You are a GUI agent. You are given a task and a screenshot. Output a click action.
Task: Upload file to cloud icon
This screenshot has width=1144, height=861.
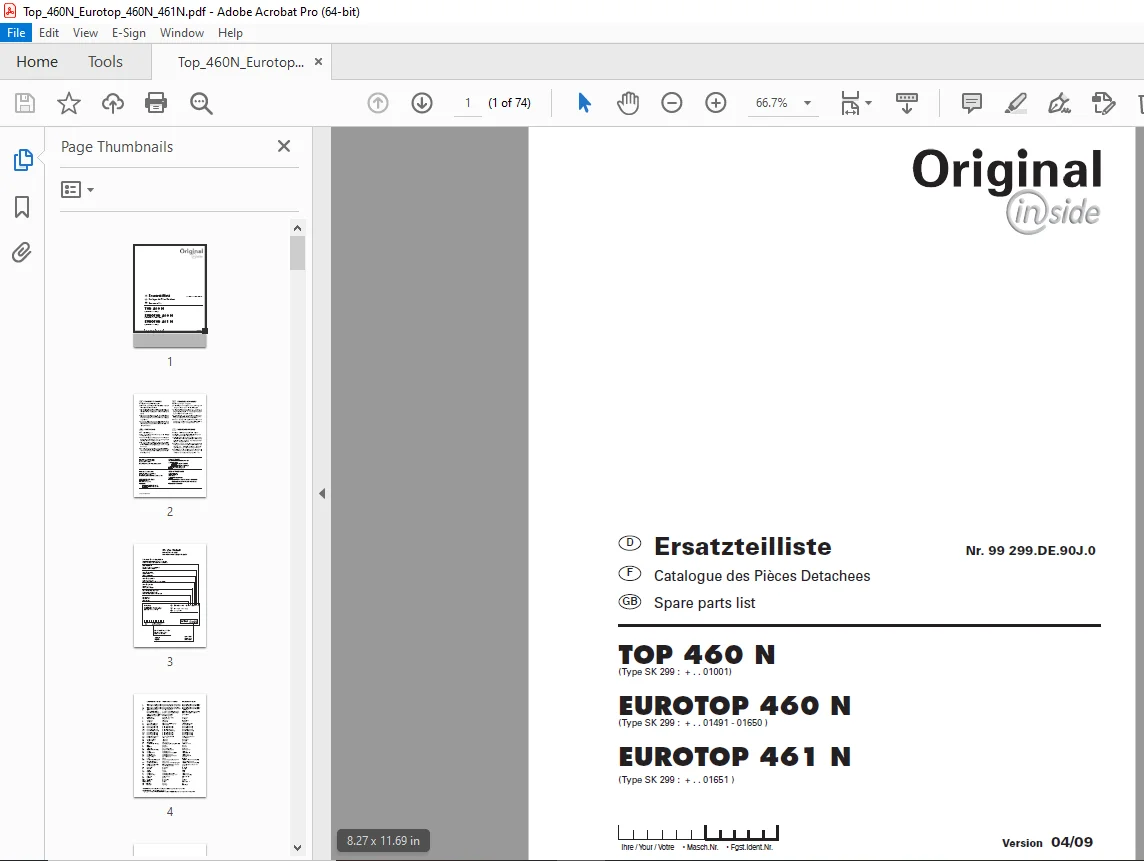(112, 103)
